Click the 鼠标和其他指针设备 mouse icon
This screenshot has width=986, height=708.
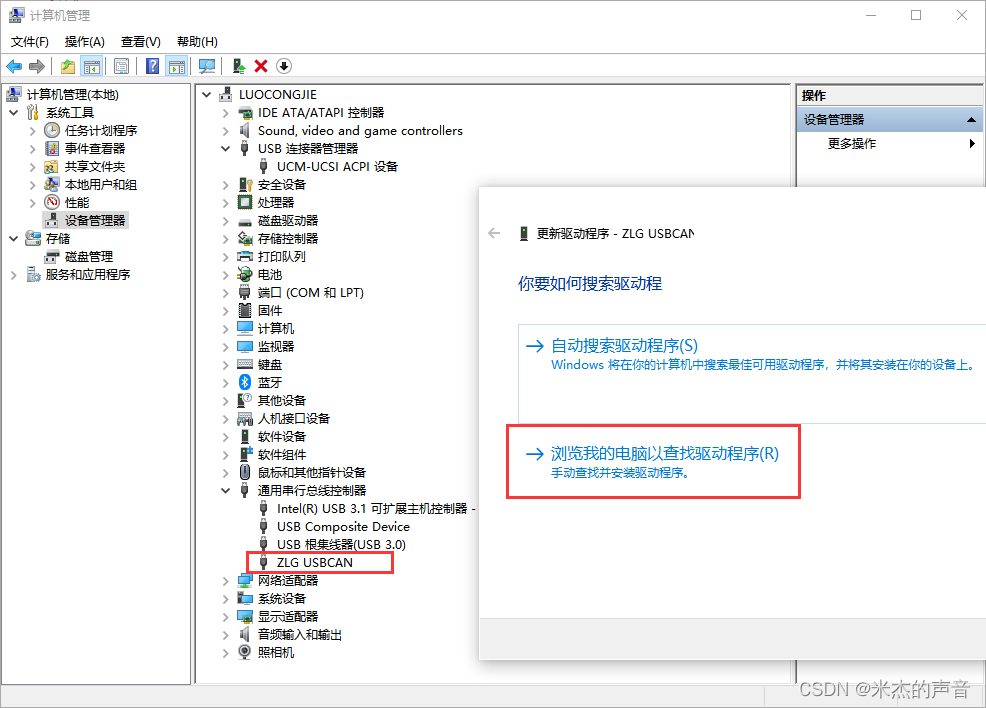[x=245, y=473]
